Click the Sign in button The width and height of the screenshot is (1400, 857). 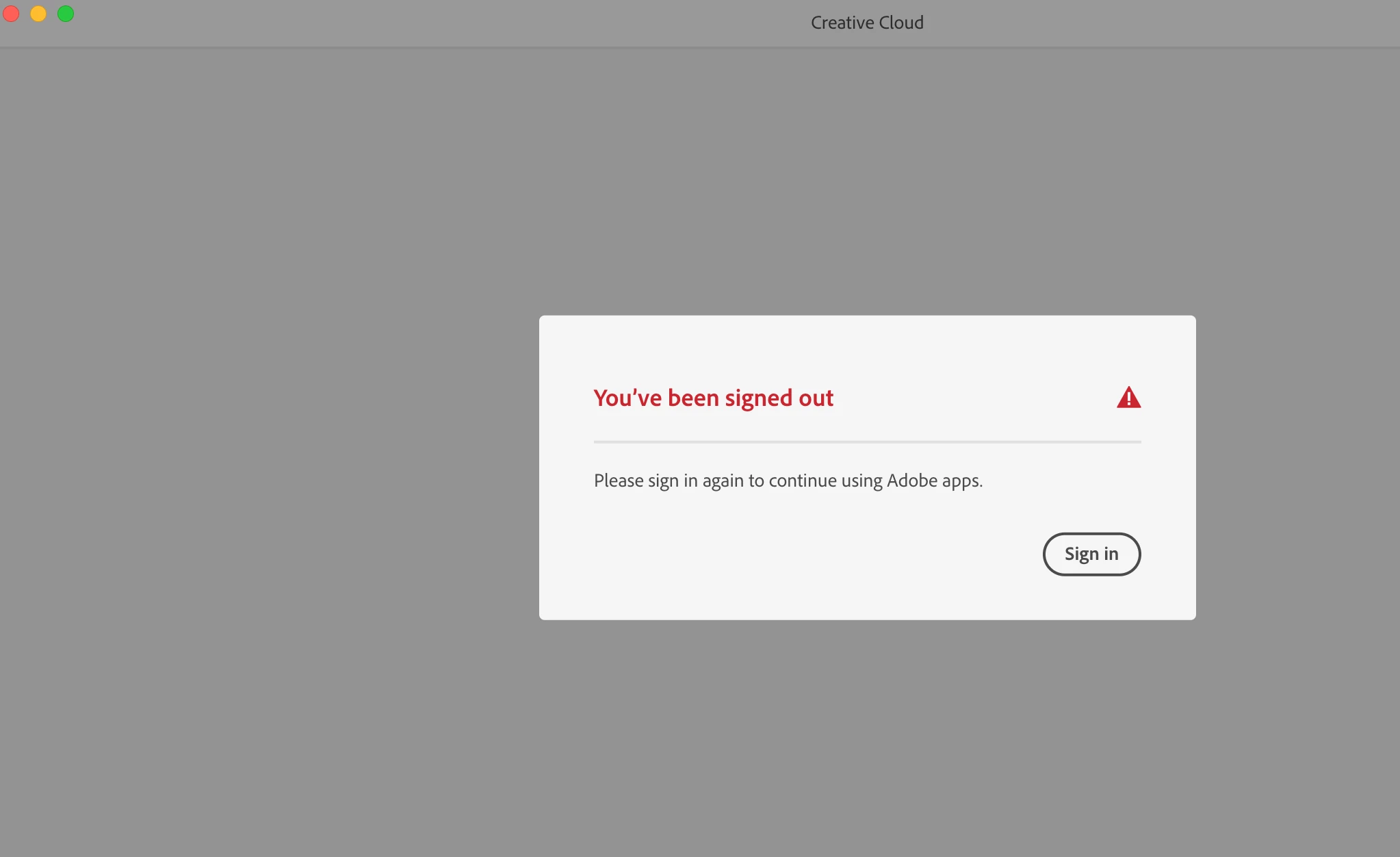(1091, 554)
